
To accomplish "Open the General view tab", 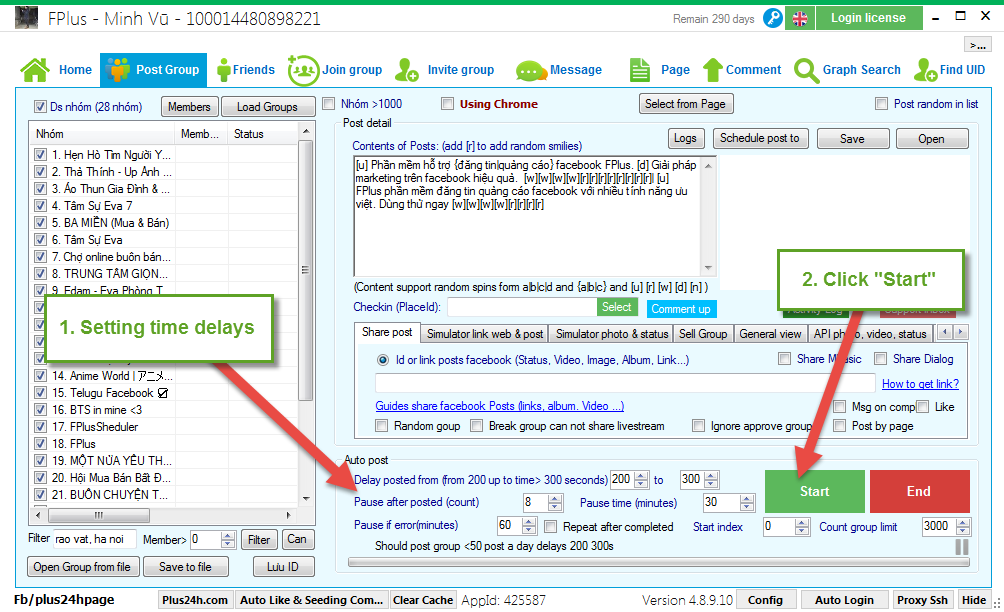I will click(770, 334).
